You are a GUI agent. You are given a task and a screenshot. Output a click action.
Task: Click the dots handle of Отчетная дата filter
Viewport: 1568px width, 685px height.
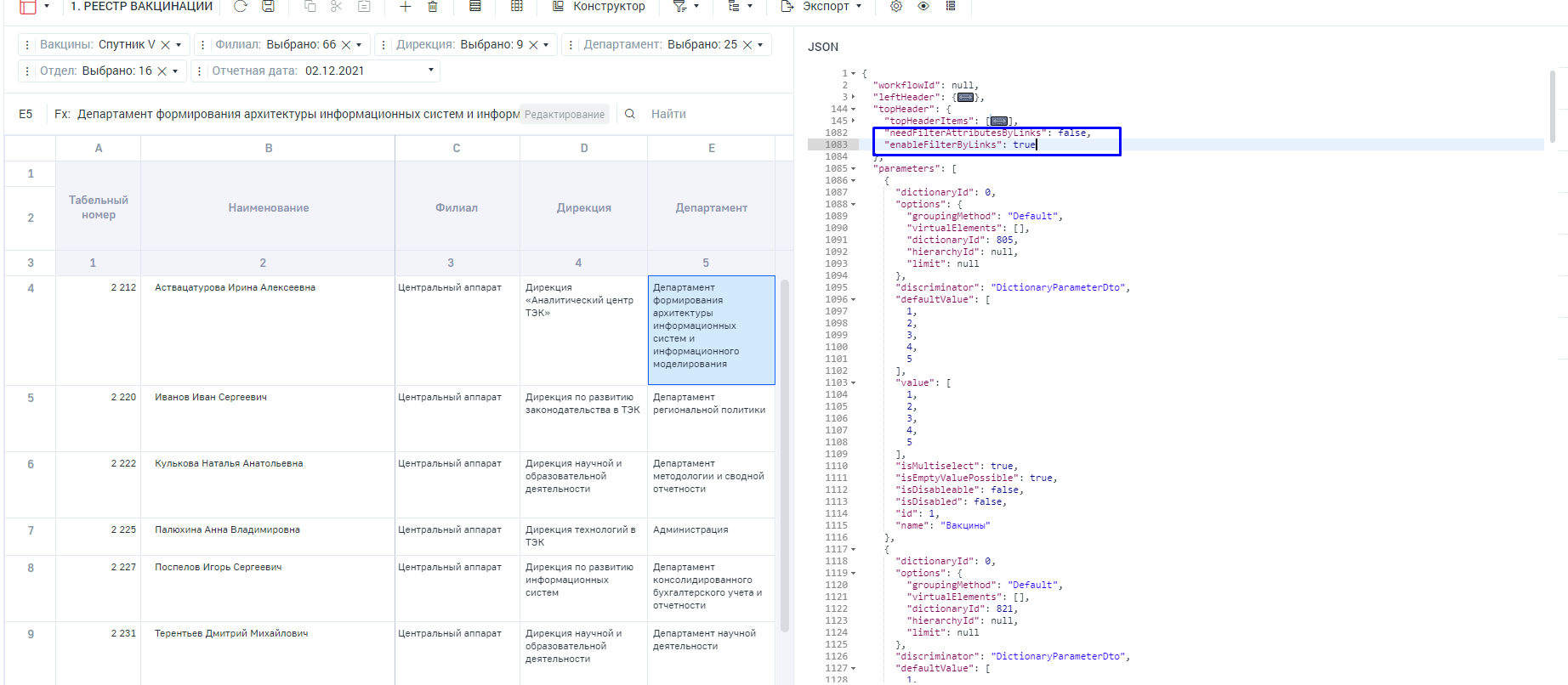tap(200, 71)
